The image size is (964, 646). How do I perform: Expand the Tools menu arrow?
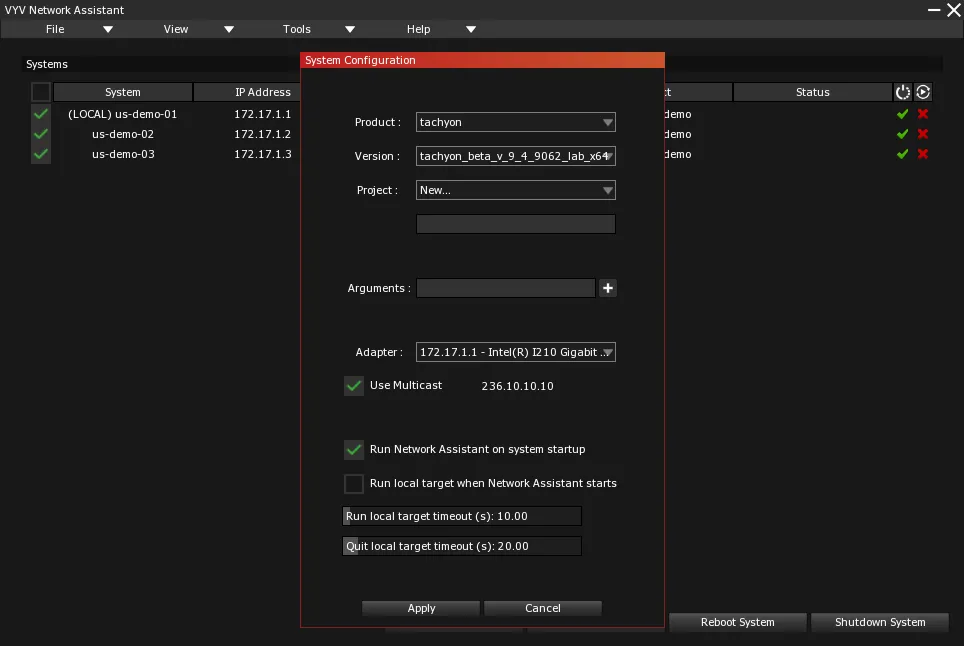350,30
